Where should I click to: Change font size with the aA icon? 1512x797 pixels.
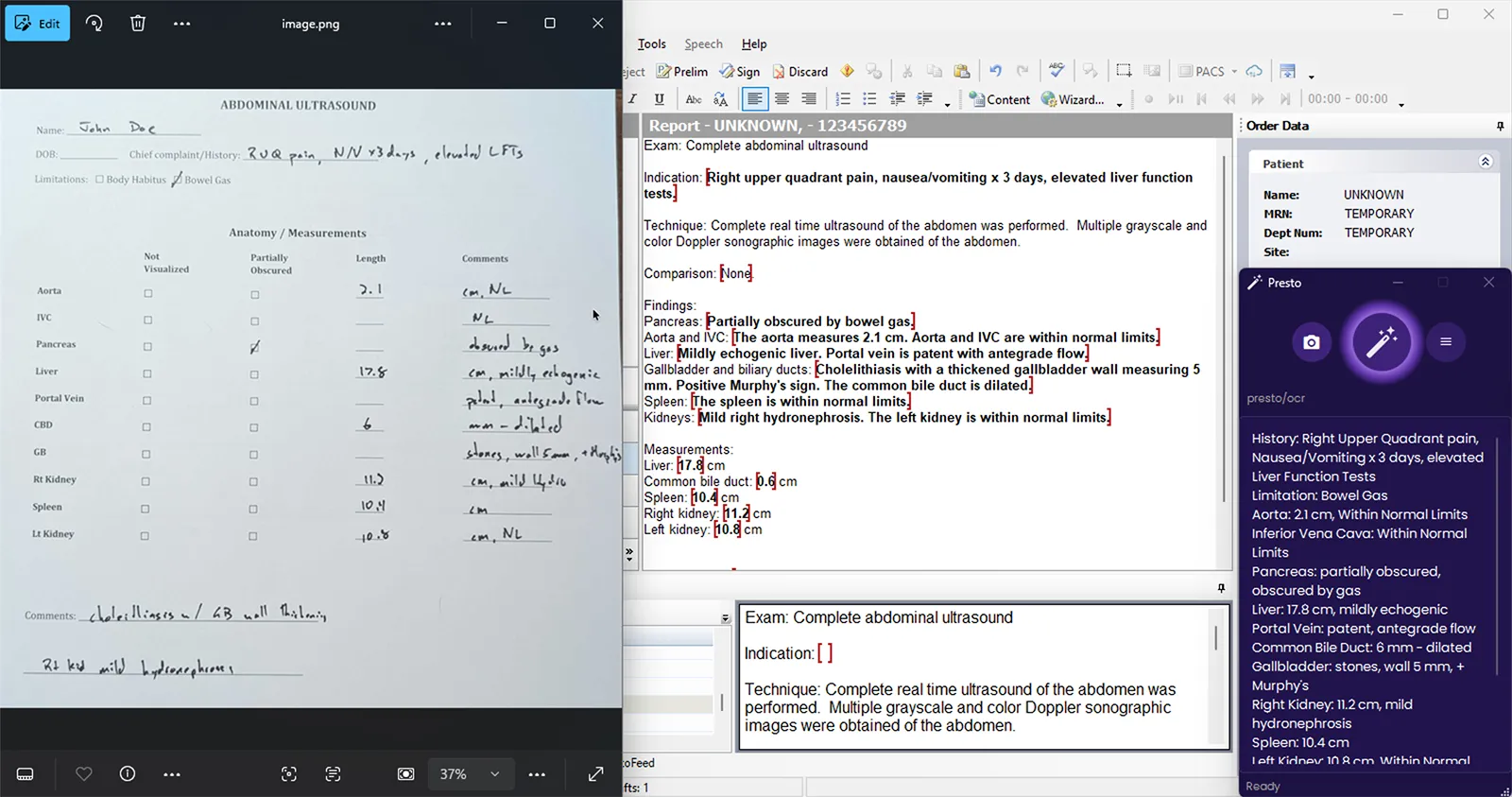(x=721, y=98)
